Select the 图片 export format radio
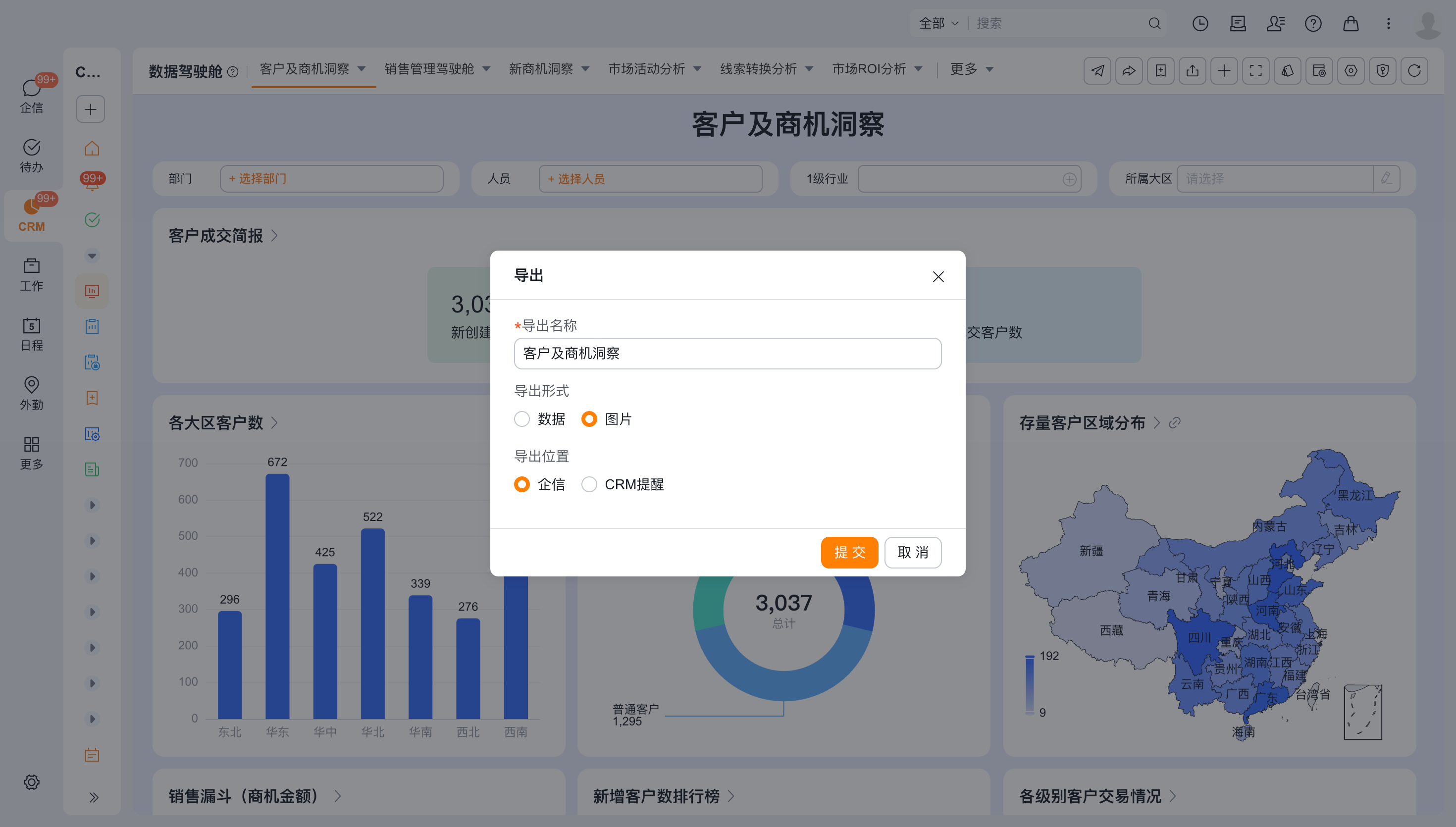The height and width of the screenshot is (827, 1456). coord(589,419)
